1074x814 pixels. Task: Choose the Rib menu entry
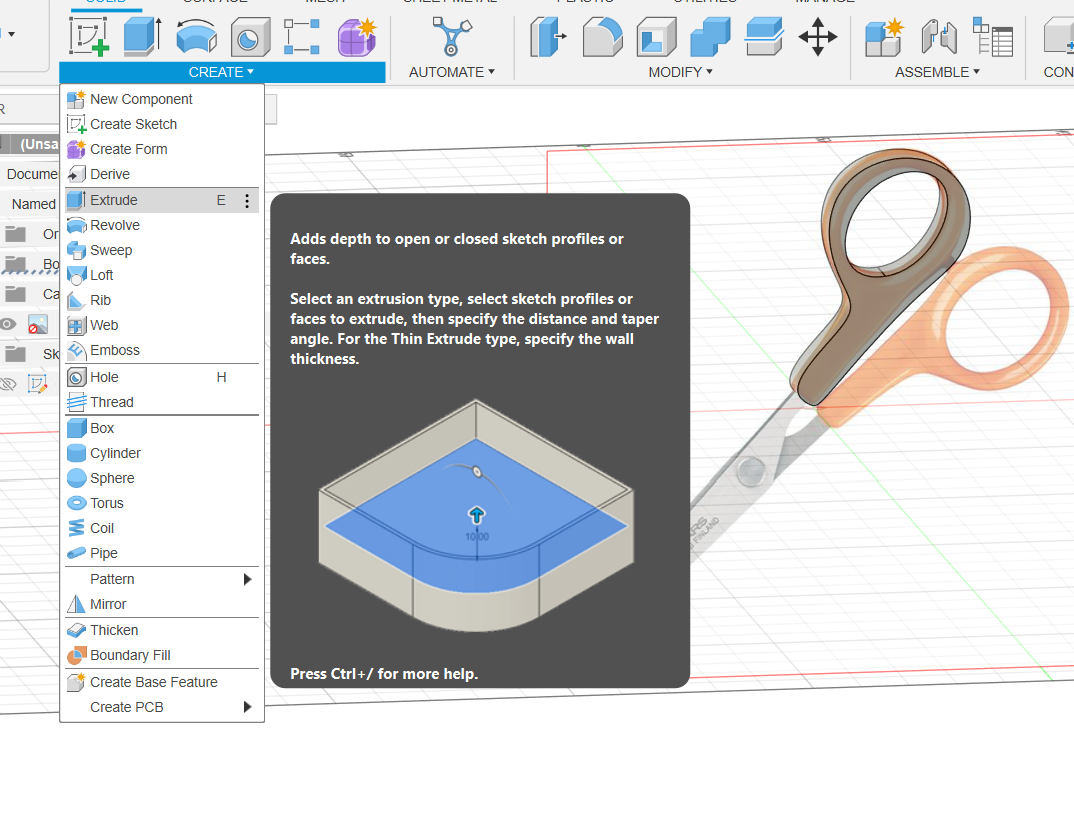[x=162, y=300]
